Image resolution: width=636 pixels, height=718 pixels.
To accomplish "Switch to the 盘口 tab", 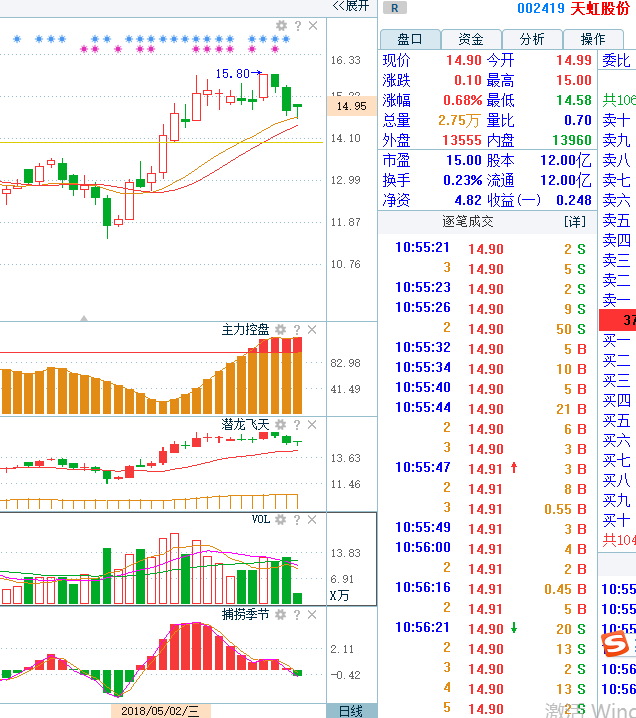I will [x=410, y=39].
